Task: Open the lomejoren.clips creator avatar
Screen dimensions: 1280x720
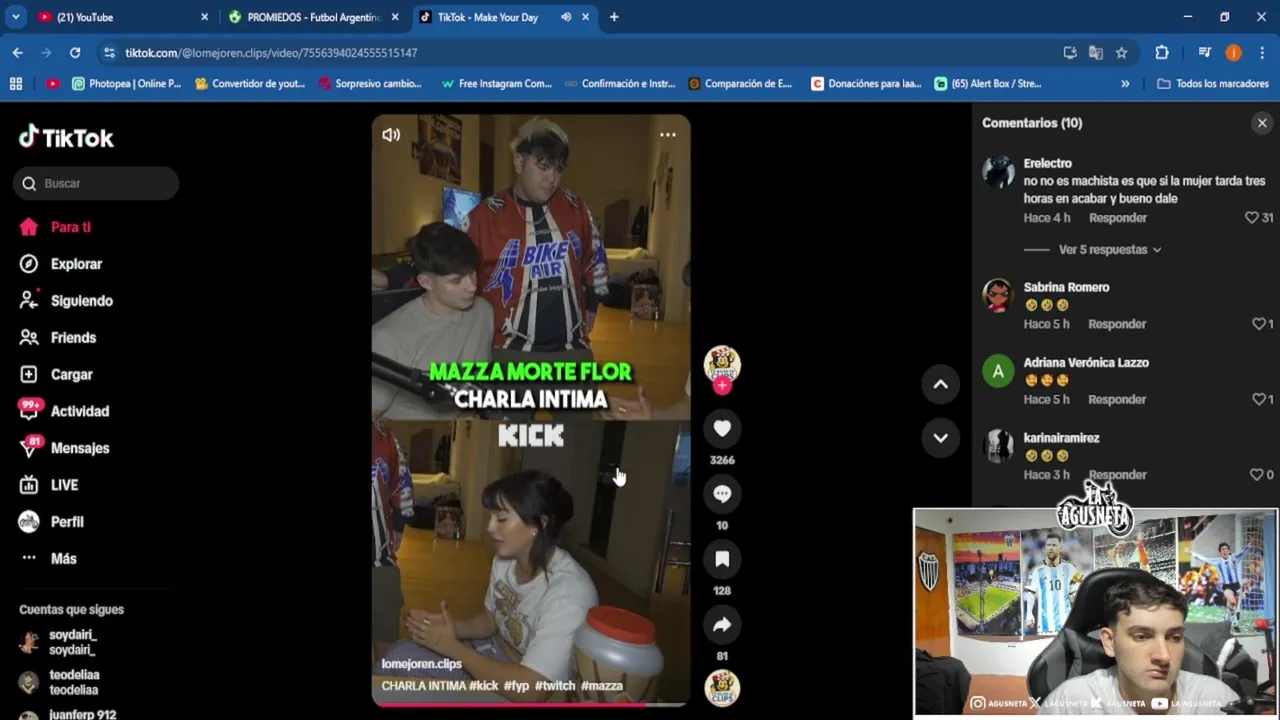Action: (x=722, y=364)
